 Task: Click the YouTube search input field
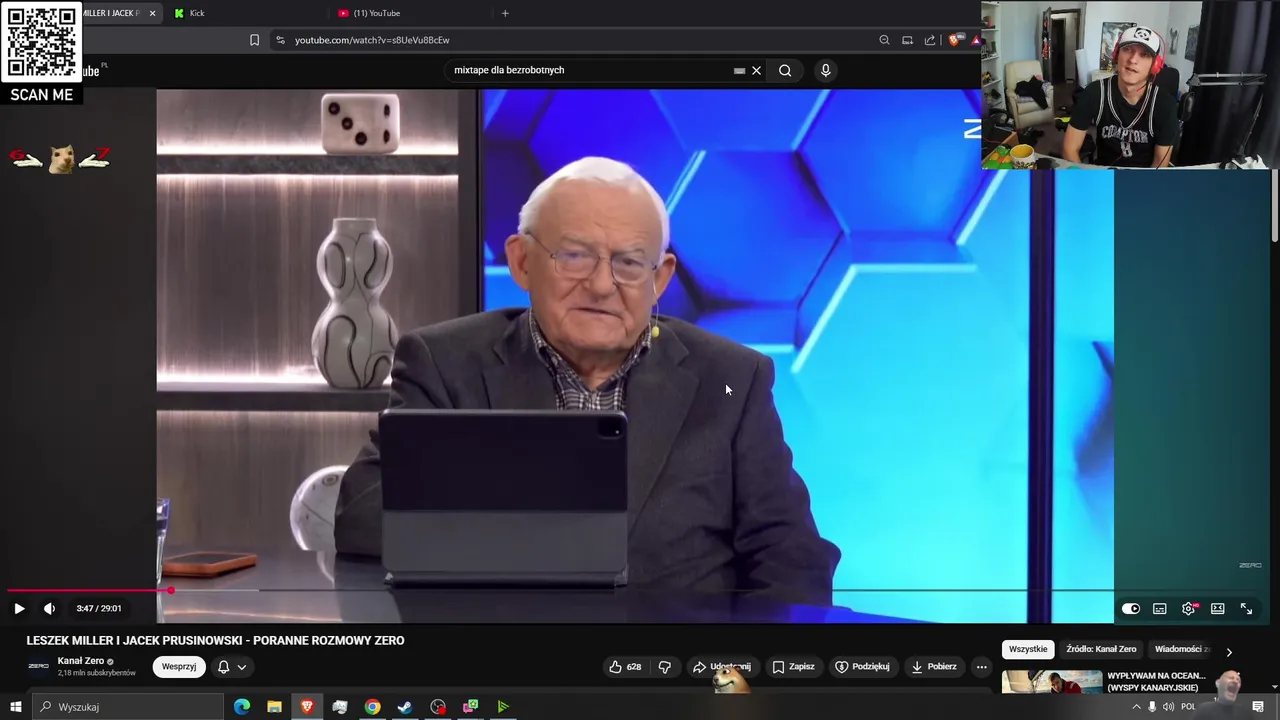click(590, 70)
